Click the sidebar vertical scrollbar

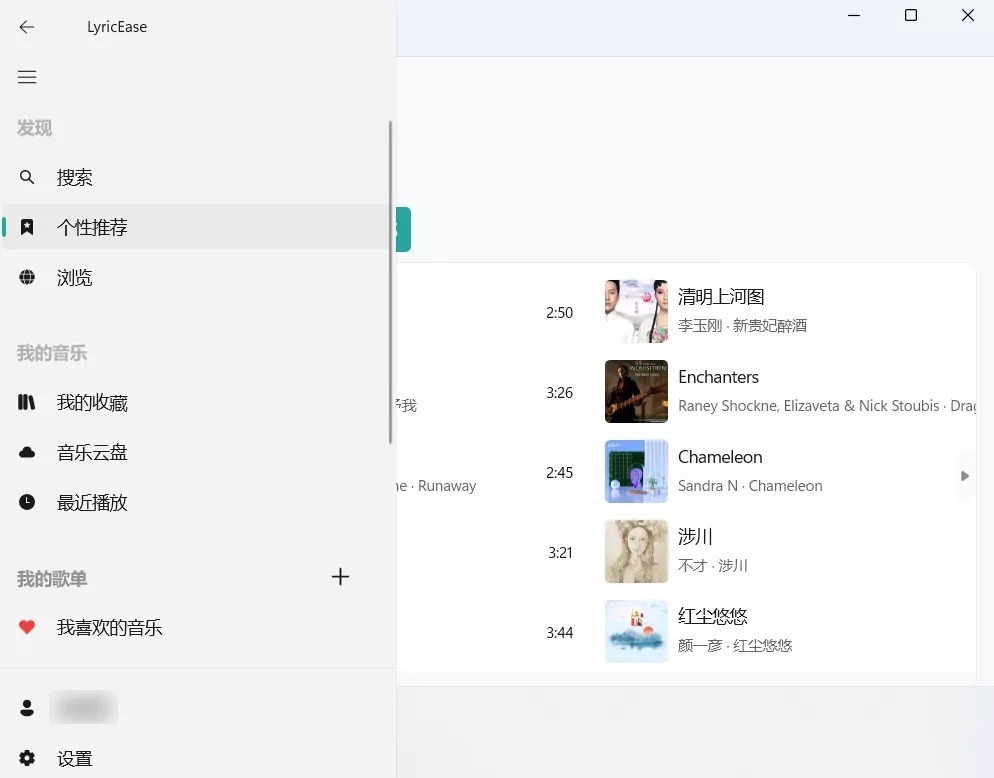390,282
